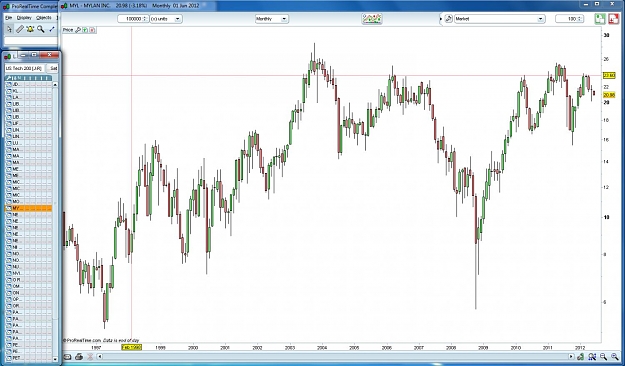Click the yellow 20.98 price label
This screenshot has height=366, width=625.
(609, 95)
